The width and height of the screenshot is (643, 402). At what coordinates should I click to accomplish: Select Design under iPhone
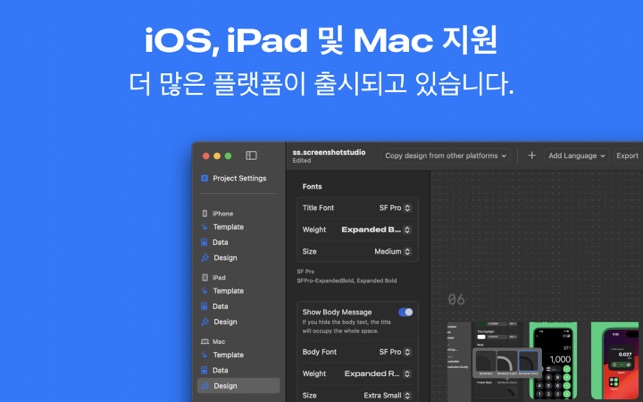point(225,258)
